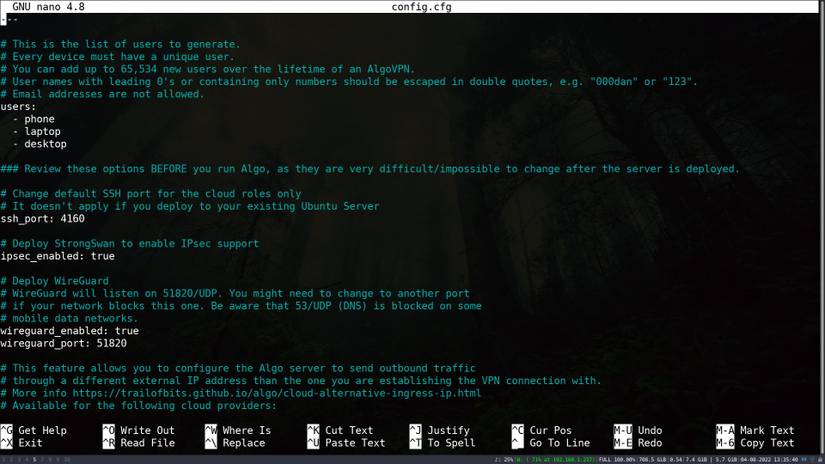Click the 'ssh_port: 4160' line

pyautogui.click(x=43, y=218)
